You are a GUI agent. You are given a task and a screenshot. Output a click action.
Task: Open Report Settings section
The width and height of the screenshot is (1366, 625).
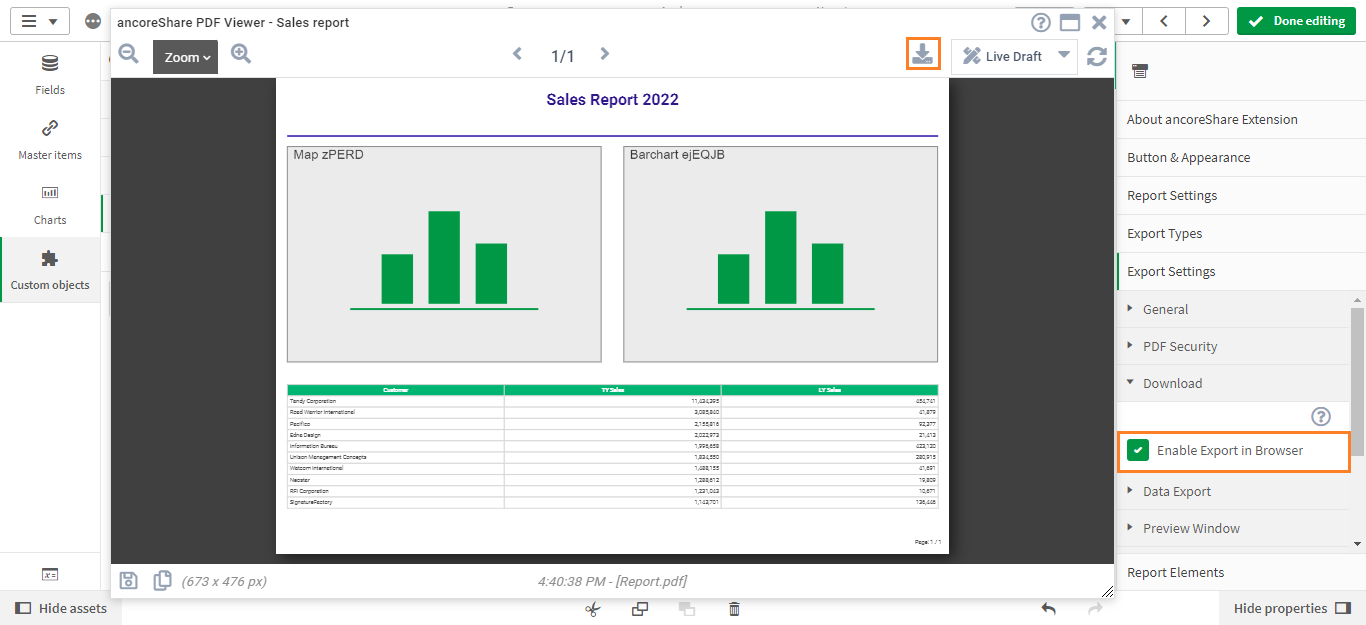coord(1240,195)
